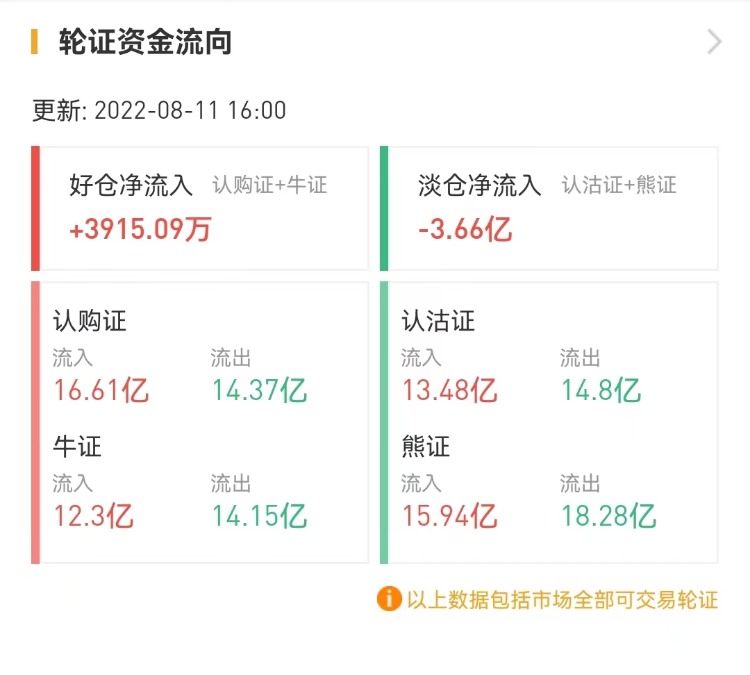Select the +3915.09万 net inflow value
Screen dimensions: 750x675
pyautogui.click(x=141, y=229)
